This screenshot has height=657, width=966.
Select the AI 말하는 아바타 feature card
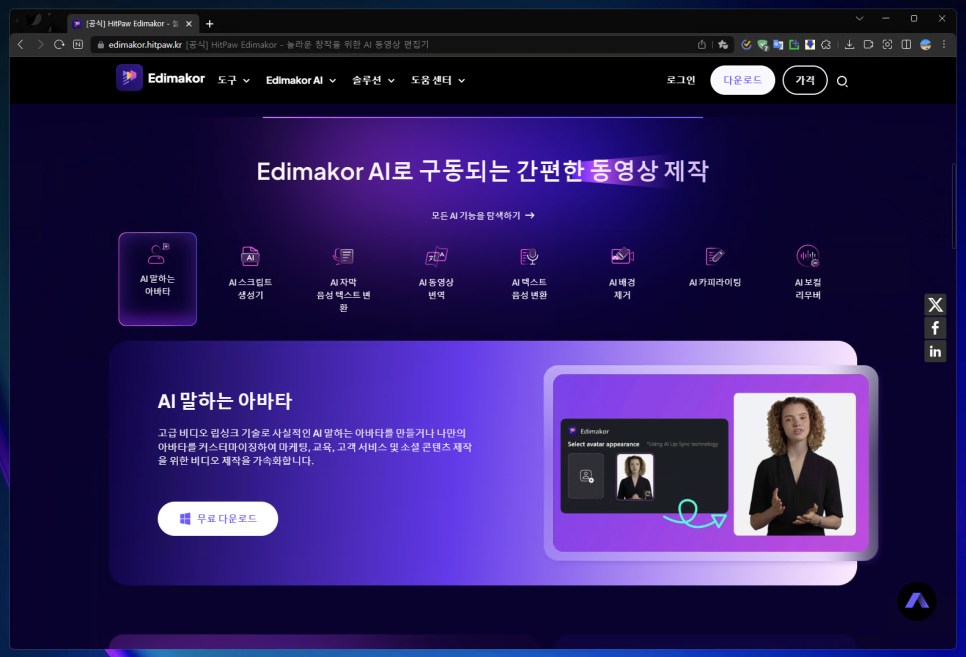coord(158,279)
